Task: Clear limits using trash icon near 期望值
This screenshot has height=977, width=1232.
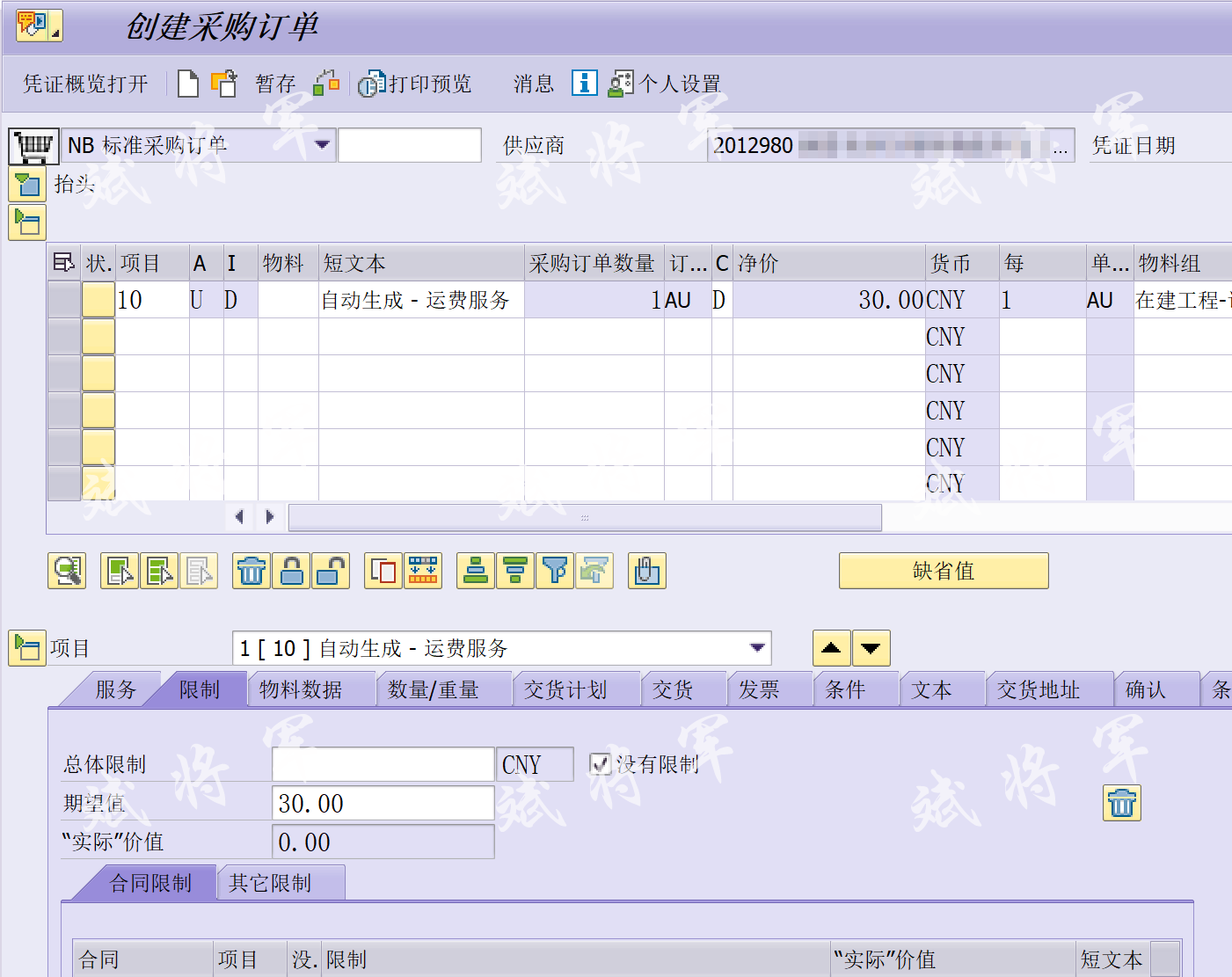Action: pos(1120,803)
